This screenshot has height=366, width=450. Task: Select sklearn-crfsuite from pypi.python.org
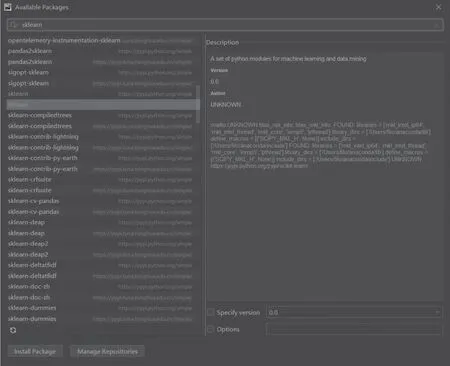coord(103,179)
